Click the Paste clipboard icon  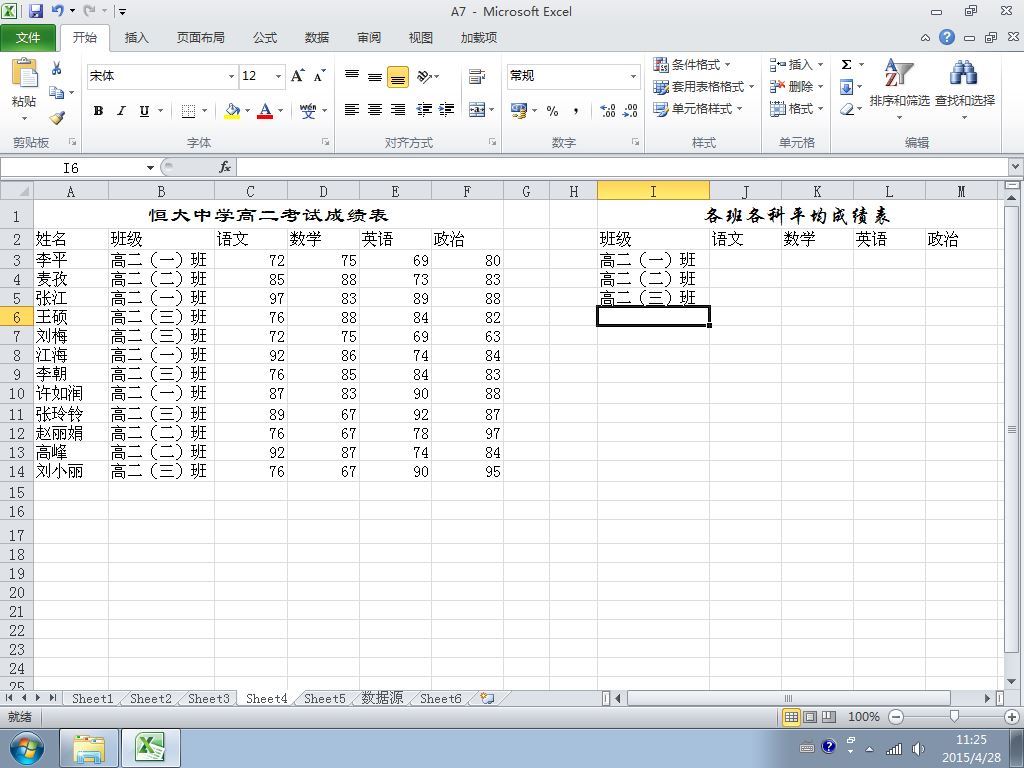(x=24, y=74)
